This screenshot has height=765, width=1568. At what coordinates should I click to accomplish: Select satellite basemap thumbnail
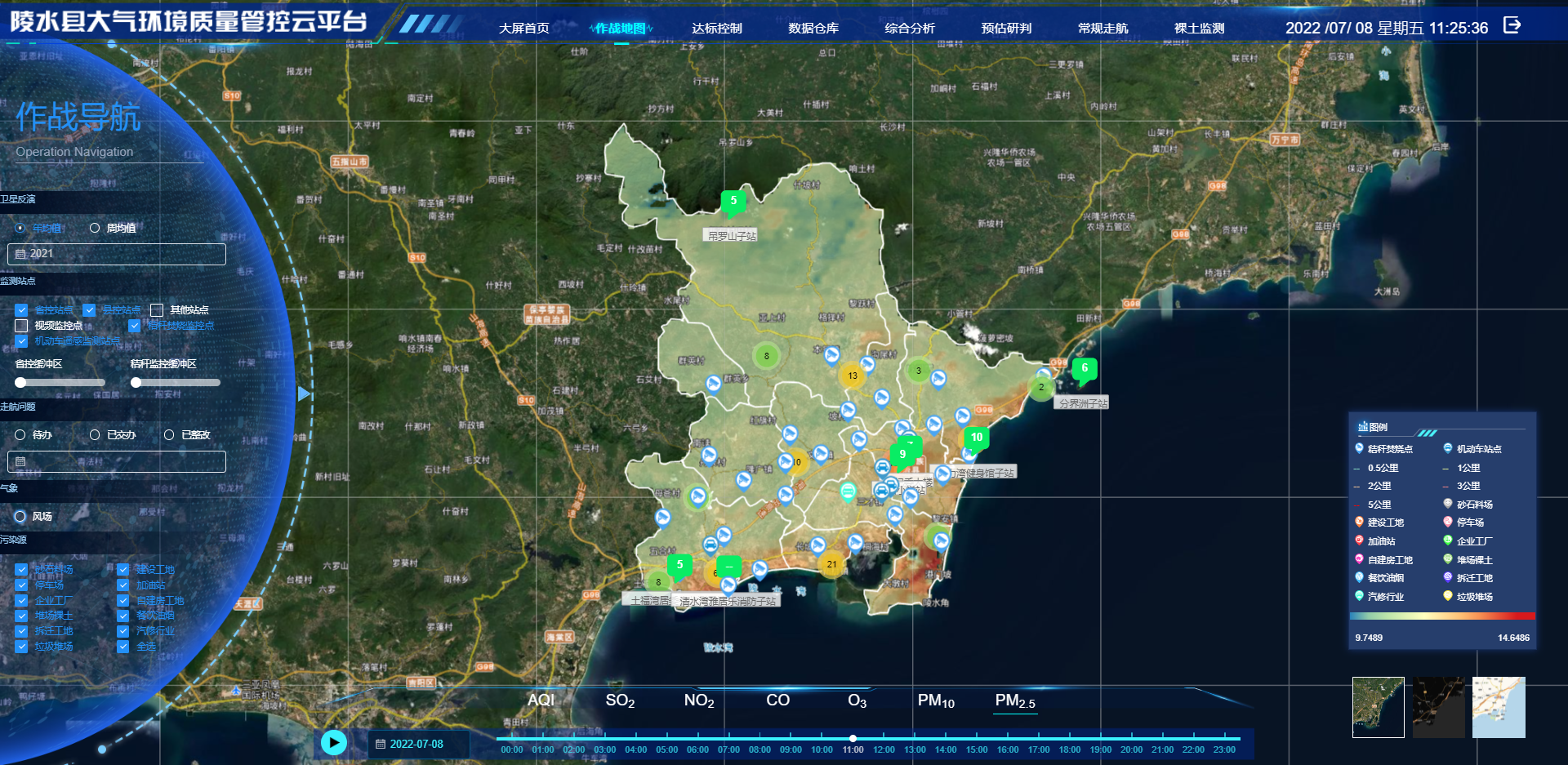click(x=1378, y=707)
